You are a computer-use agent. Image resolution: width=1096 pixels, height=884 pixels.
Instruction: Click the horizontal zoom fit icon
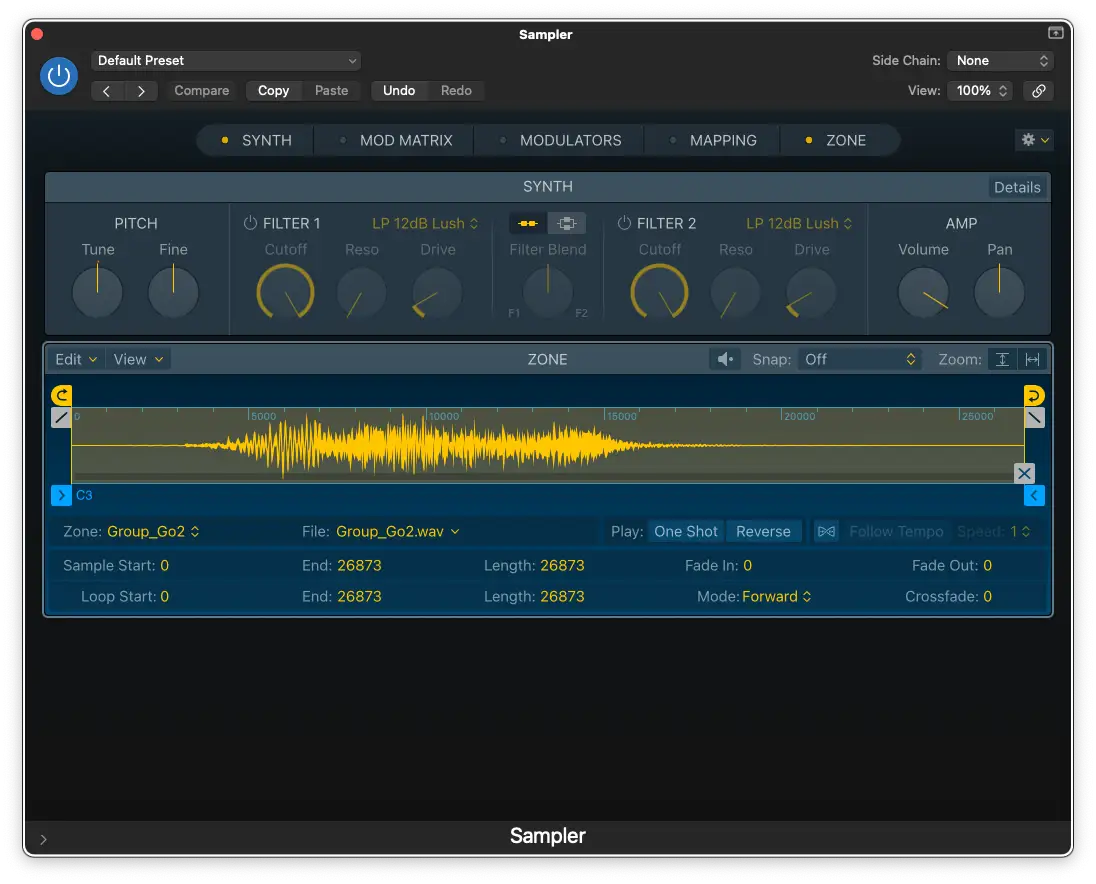pos(1032,359)
